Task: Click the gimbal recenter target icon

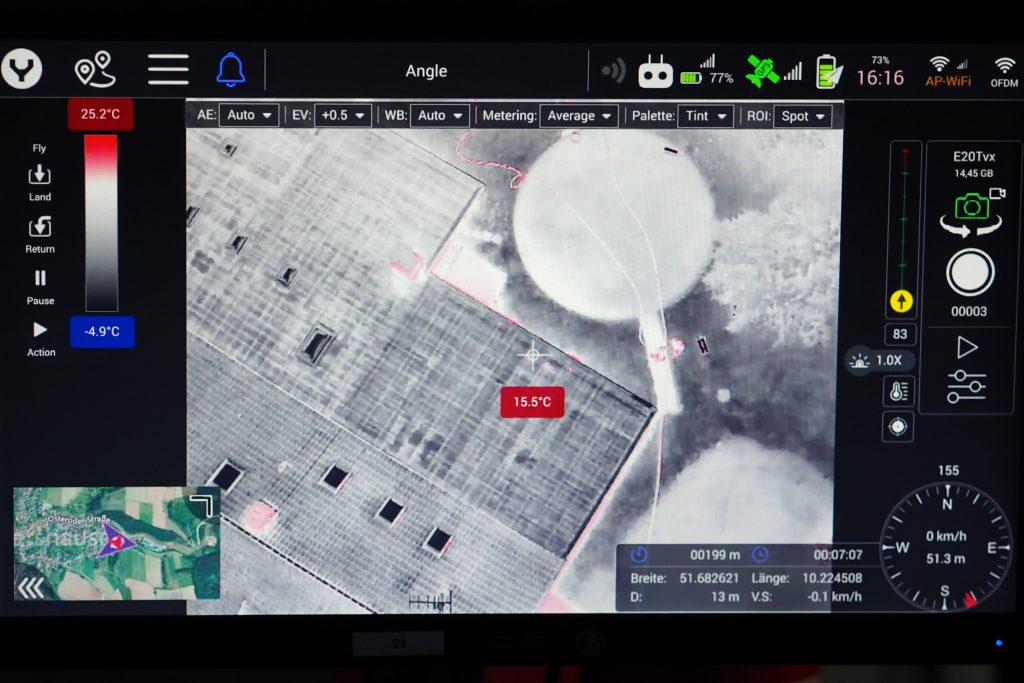Action: point(898,427)
